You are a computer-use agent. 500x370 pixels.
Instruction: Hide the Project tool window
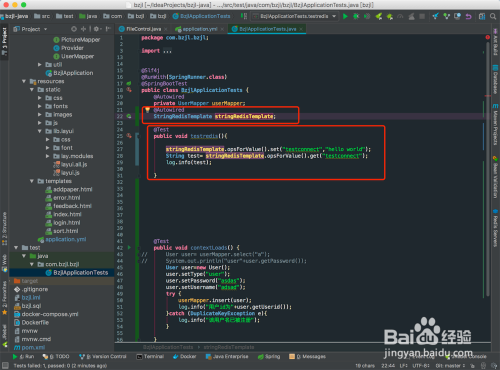108,29
